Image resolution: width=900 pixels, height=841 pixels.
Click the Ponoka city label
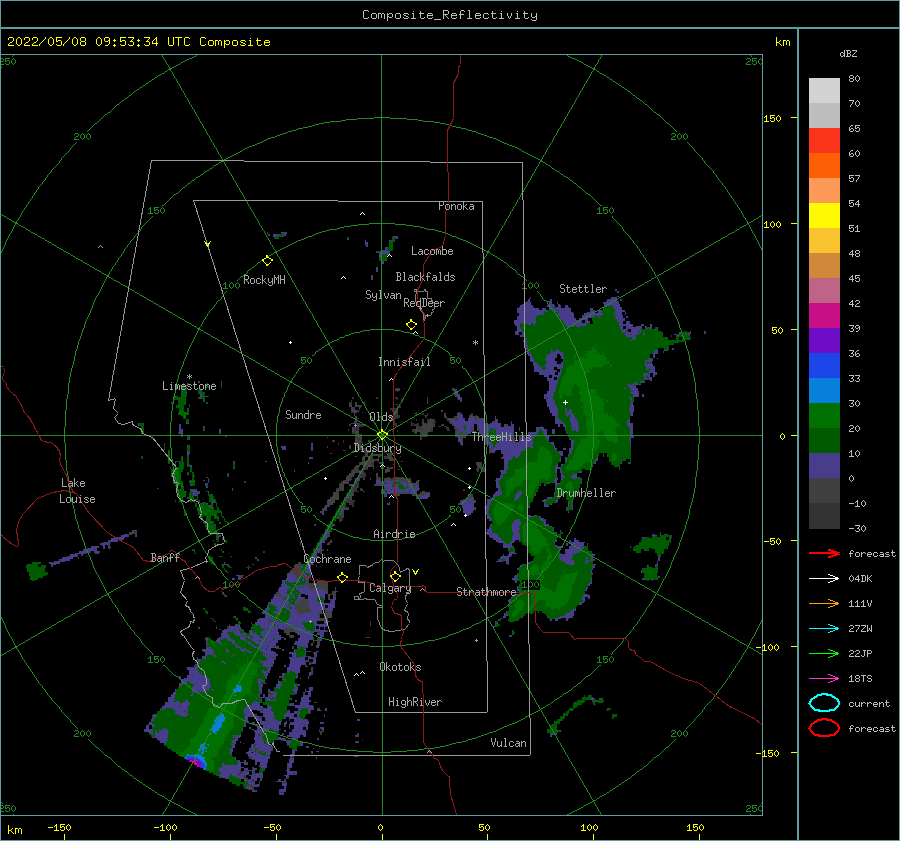click(456, 206)
